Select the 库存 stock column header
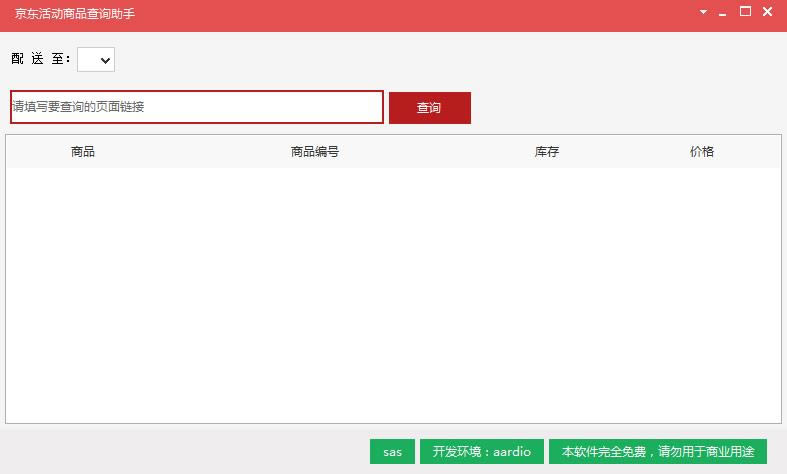The height and width of the screenshot is (474, 787). click(x=547, y=152)
